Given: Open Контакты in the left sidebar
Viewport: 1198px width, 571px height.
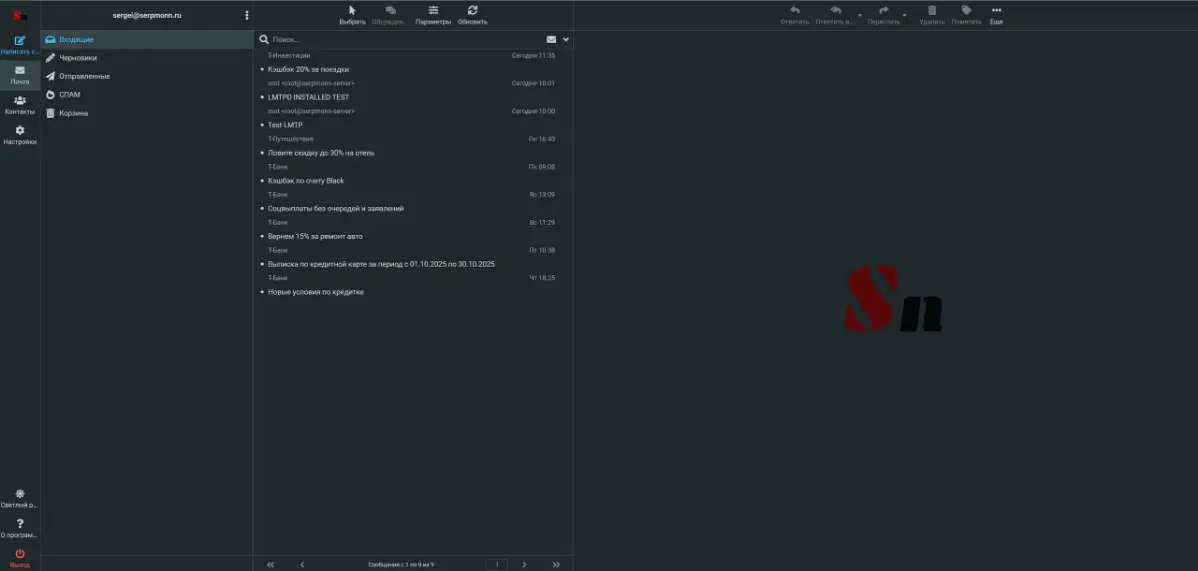Looking at the screenshot, I should pyautogui.click(x=20, y=101).
